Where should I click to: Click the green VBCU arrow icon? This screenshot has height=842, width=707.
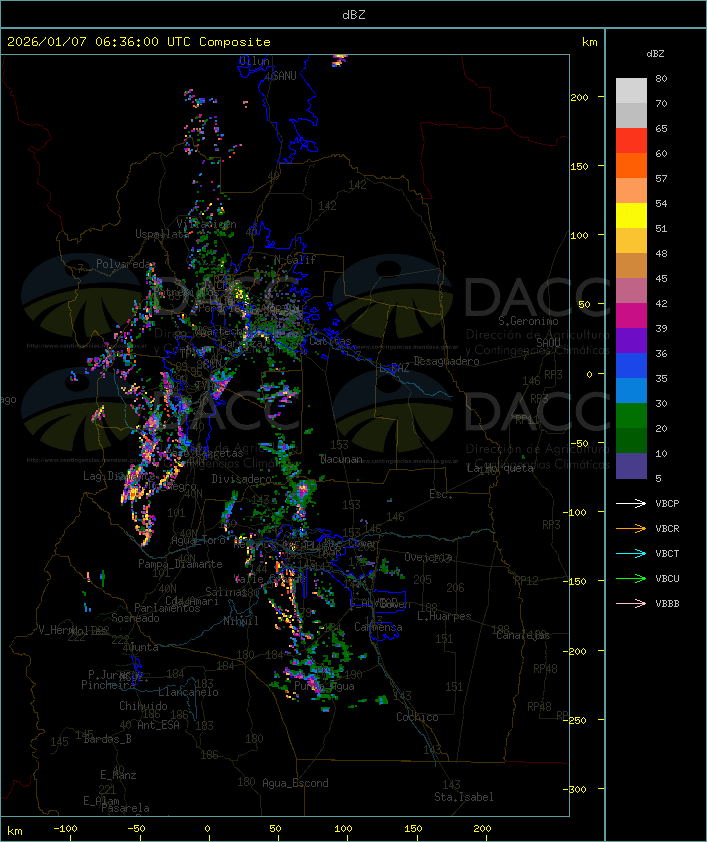631,578
